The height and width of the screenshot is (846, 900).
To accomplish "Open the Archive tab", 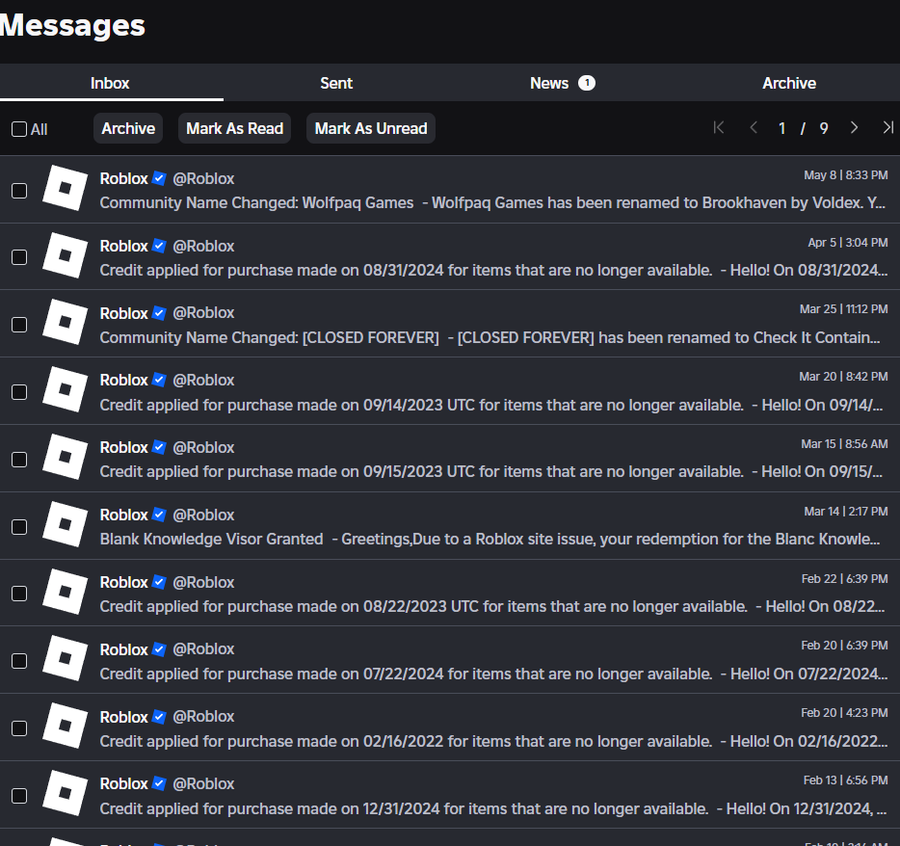I will [x=789, y=83].
